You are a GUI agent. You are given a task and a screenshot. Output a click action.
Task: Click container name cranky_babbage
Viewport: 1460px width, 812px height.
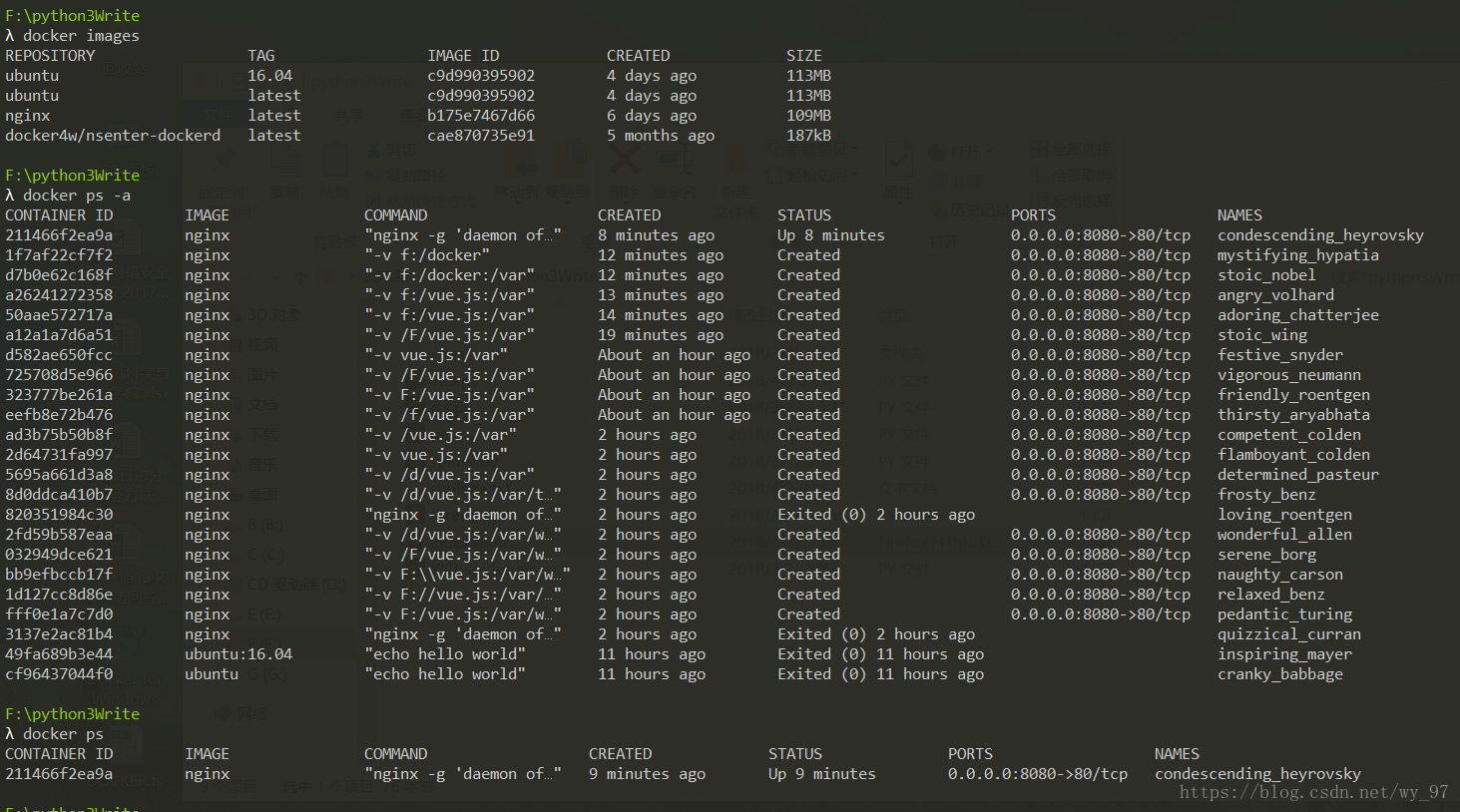1280,674
